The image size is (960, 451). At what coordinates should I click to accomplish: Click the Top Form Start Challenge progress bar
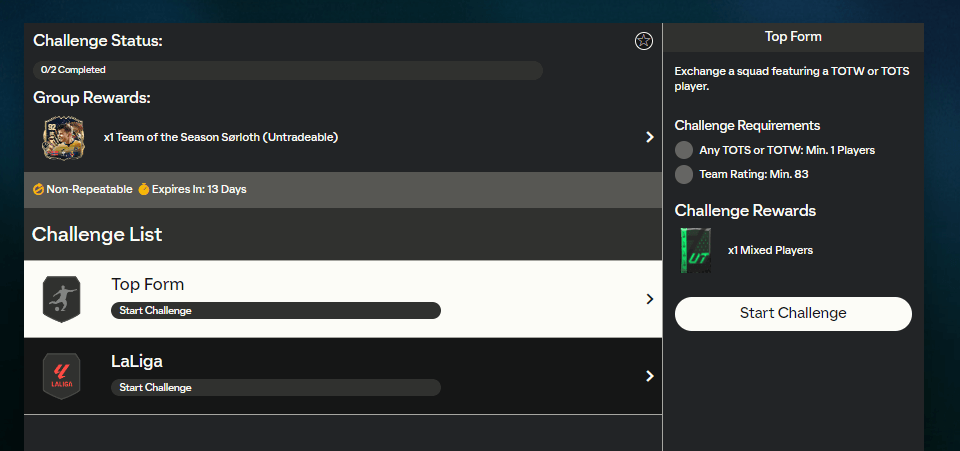point(275,311)
